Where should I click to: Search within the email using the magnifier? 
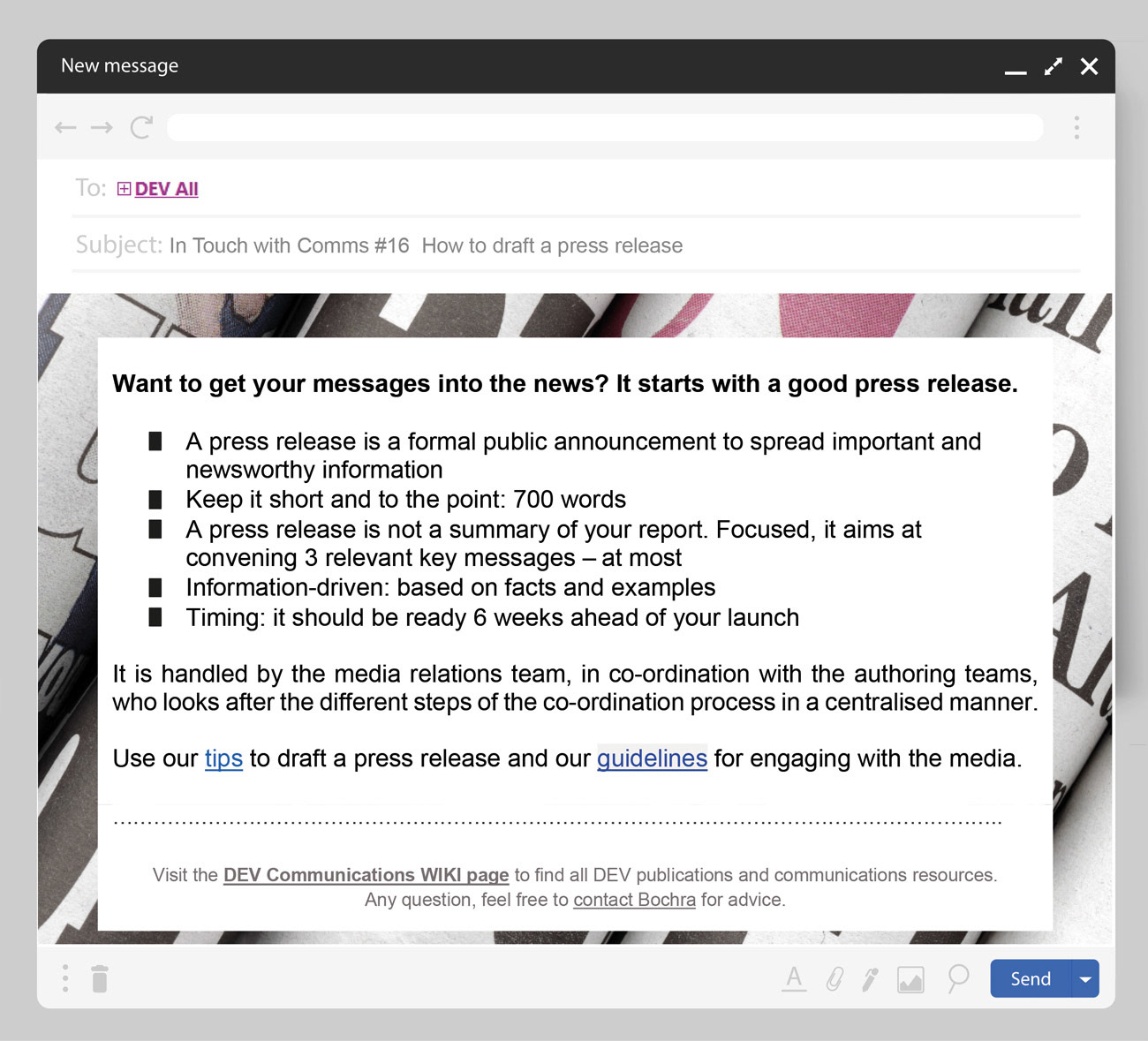click(x=957, y=978)
